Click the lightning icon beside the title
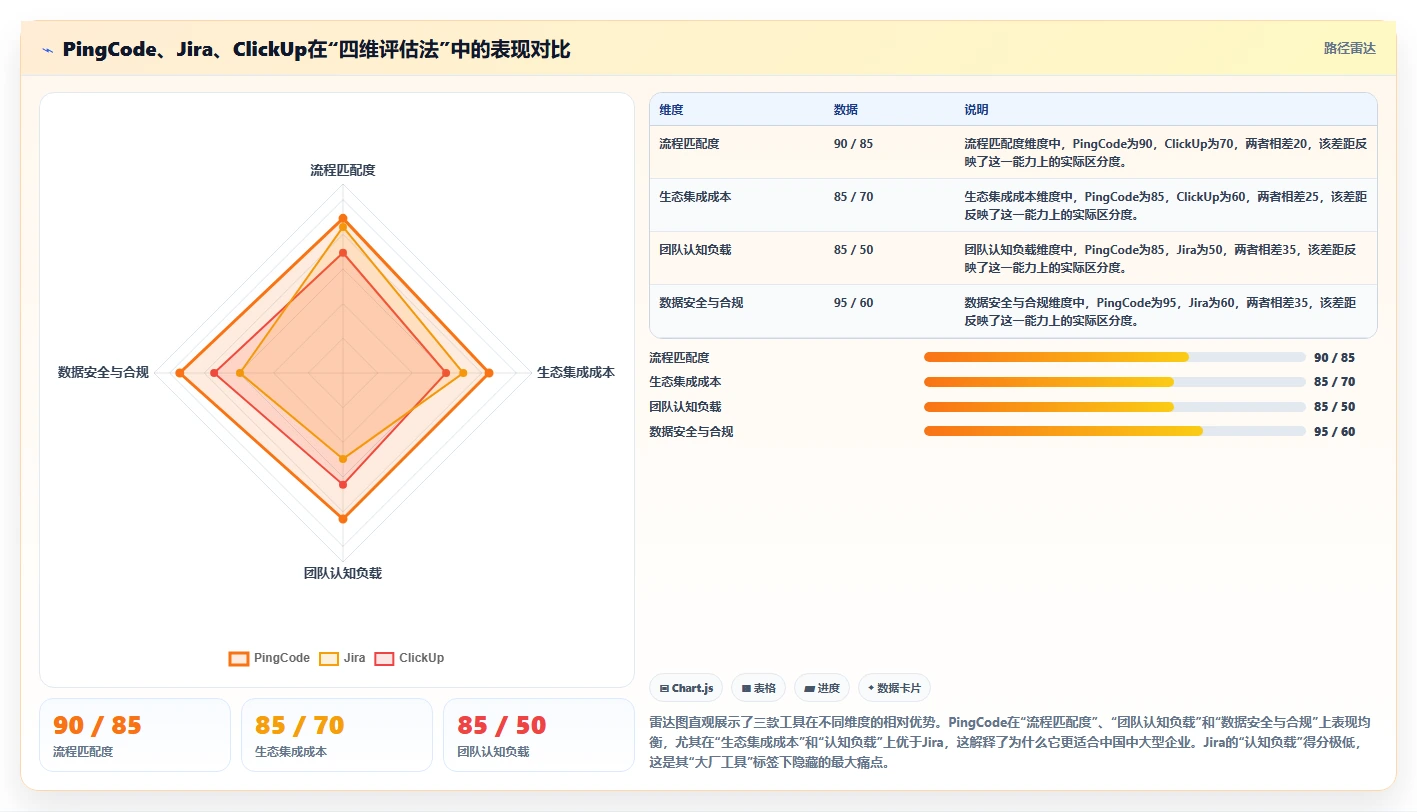Viewport: 1417px width, 812px height. coord(47,49)
